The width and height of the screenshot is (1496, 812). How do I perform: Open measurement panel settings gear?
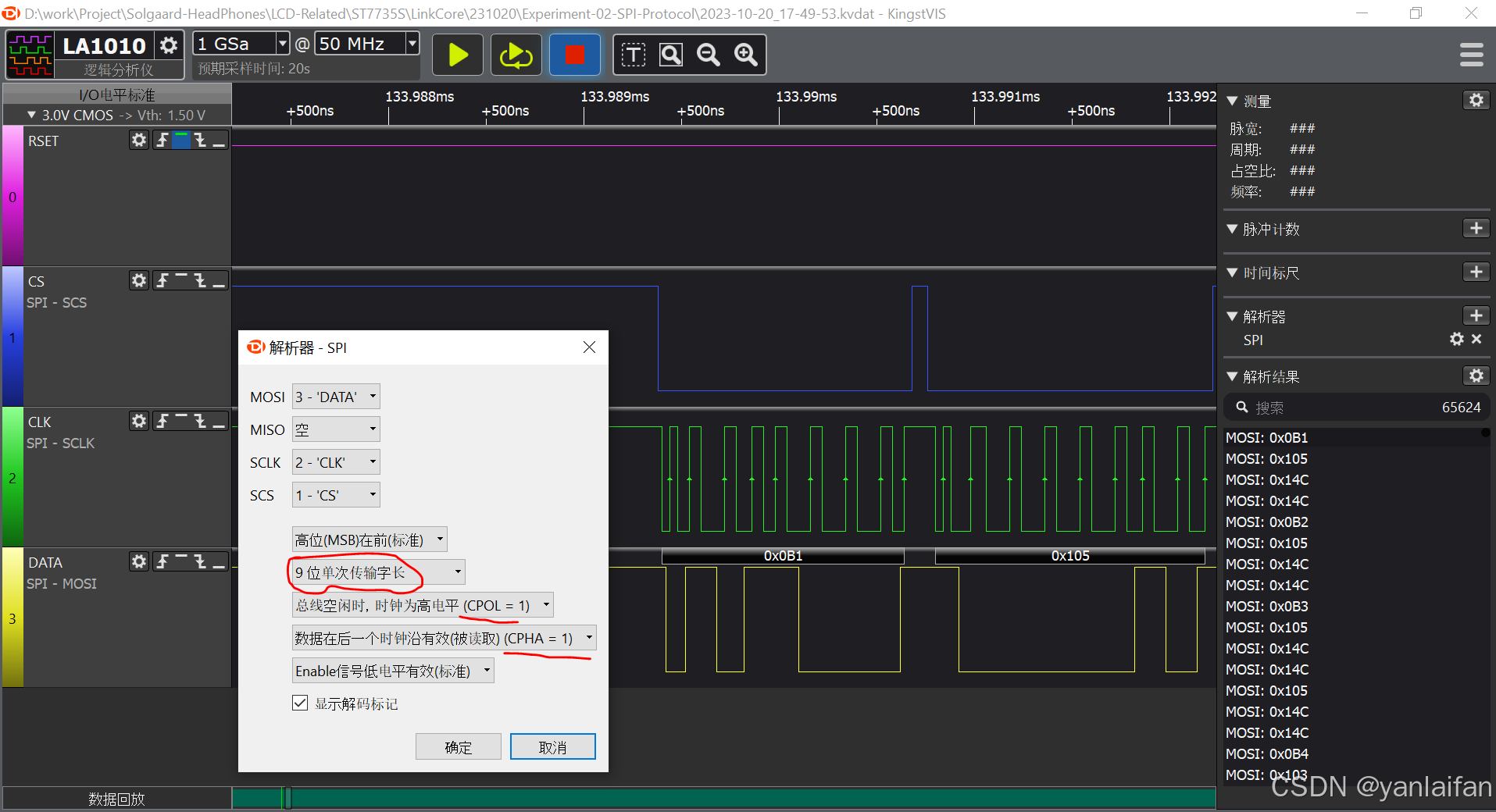(1476, 100)
